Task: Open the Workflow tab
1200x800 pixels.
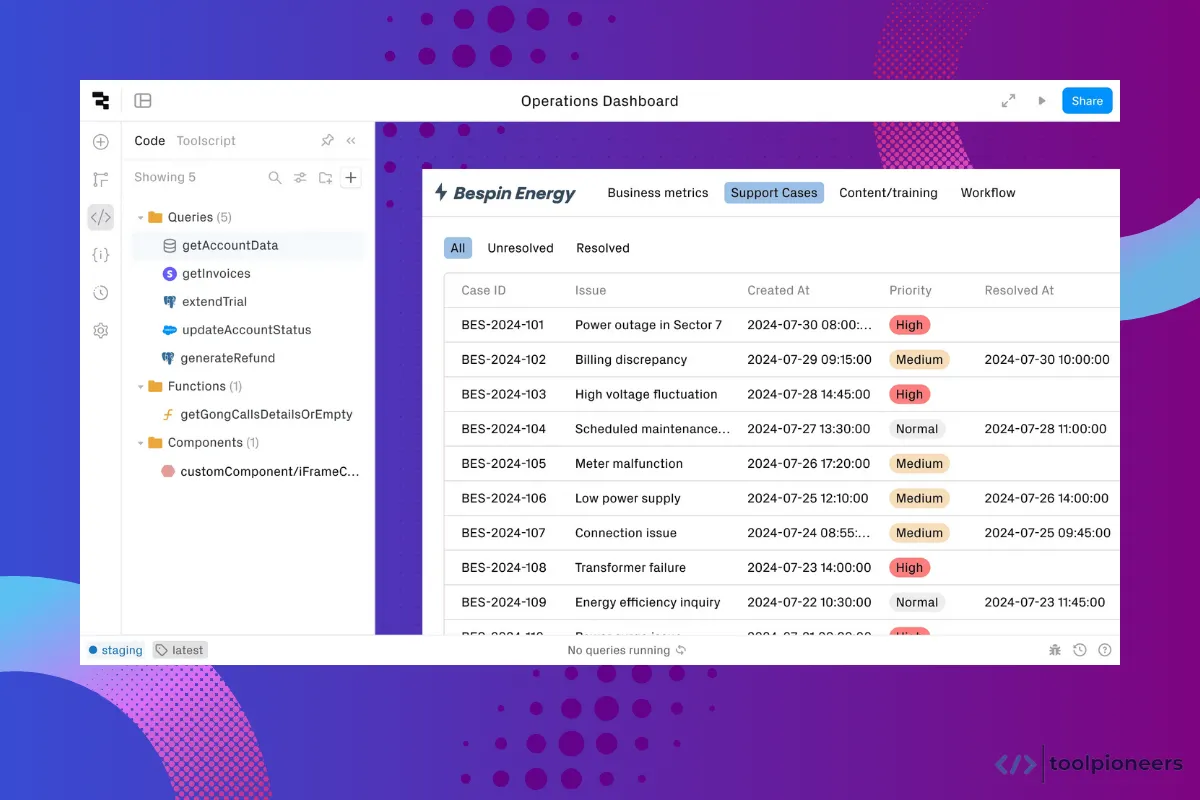Action: coord(988,193)
